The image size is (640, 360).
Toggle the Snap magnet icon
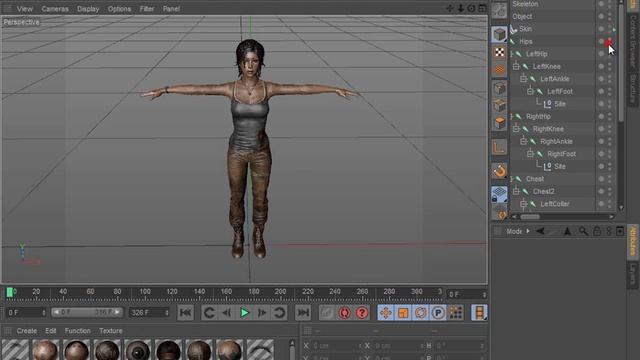click(x=499, y=171)
